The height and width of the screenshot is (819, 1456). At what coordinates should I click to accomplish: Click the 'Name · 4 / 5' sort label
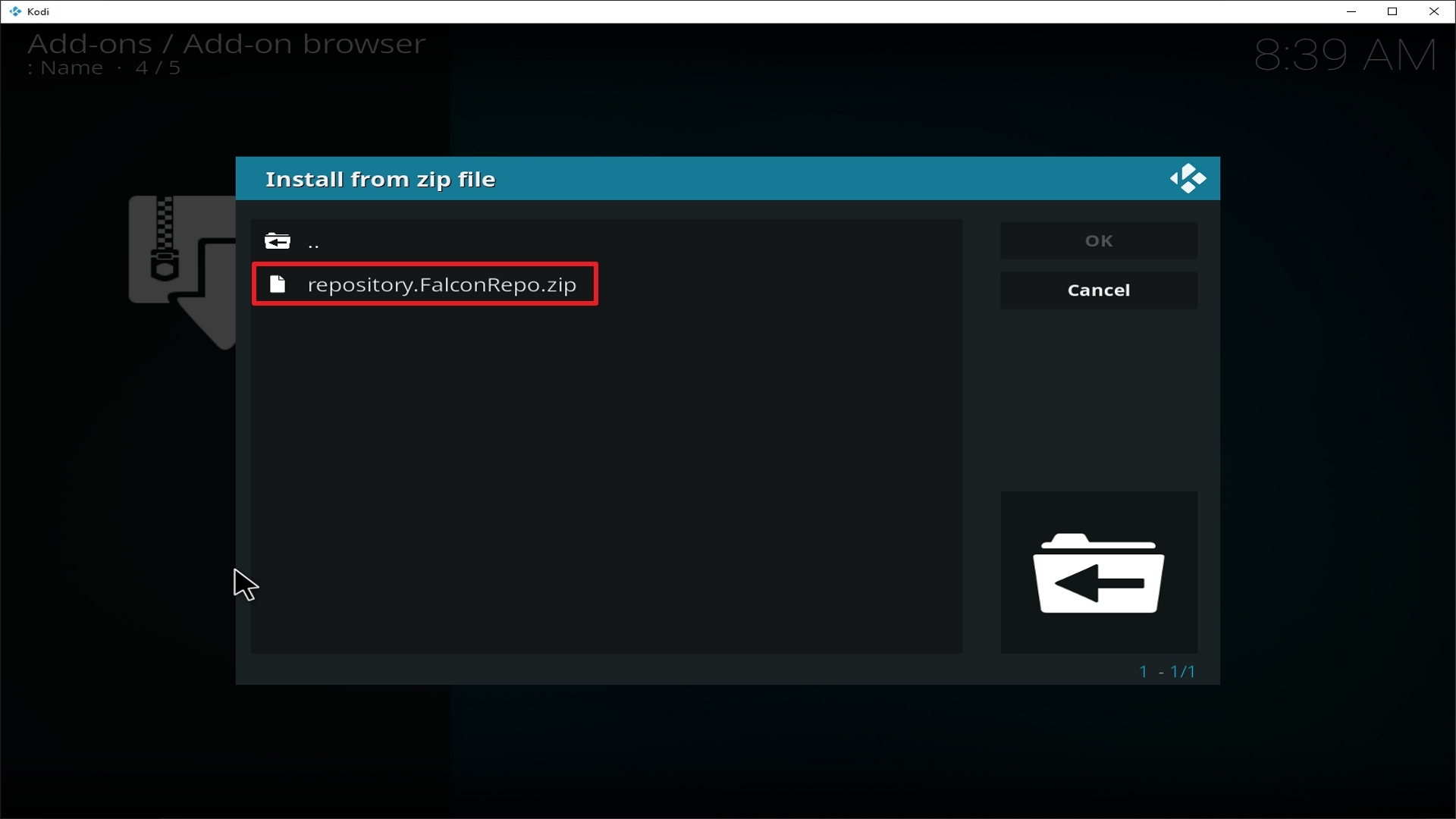coord(105,68)
